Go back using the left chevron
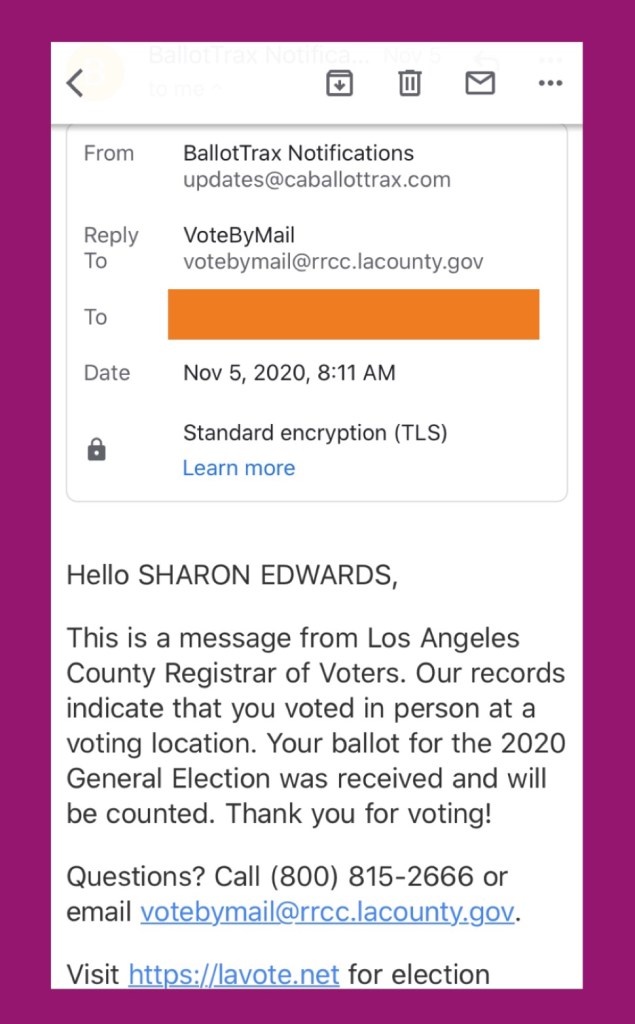Image resolution: width=635 pixels, height=1024 pixels. click(x=75, y=83)
